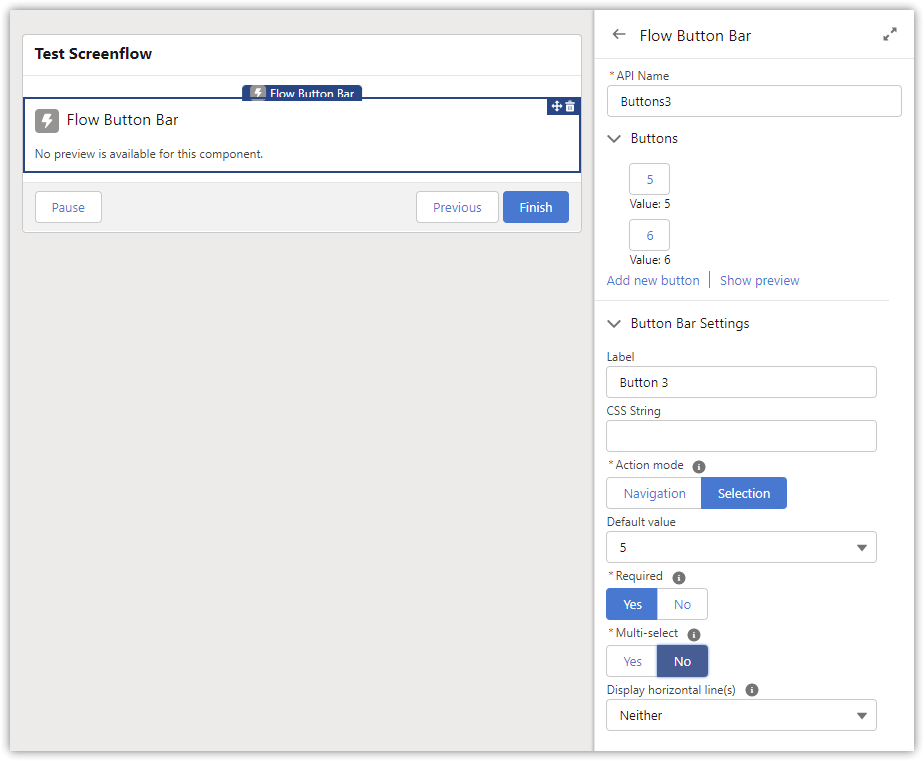Click button preview labeled 5
Image resolution: width=924 pixels, height=761 pixels.
[x=649, y=178]
